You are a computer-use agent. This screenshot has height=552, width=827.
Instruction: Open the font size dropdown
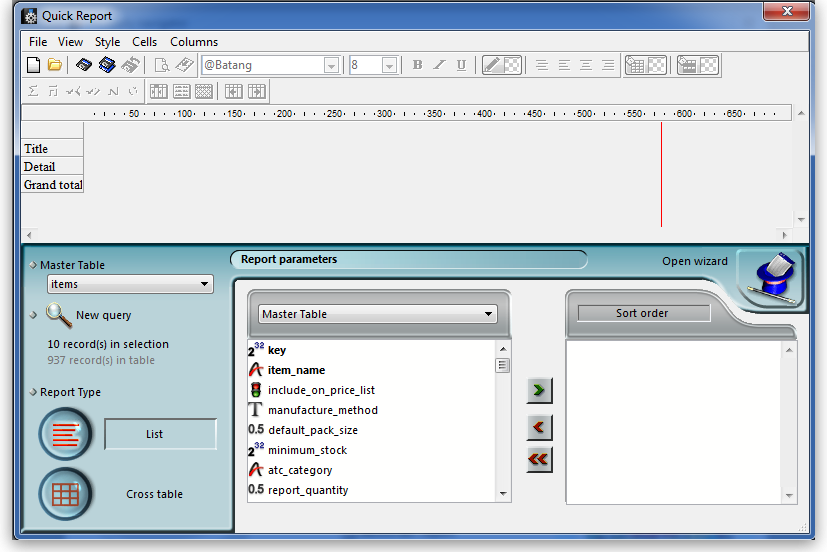389,66
